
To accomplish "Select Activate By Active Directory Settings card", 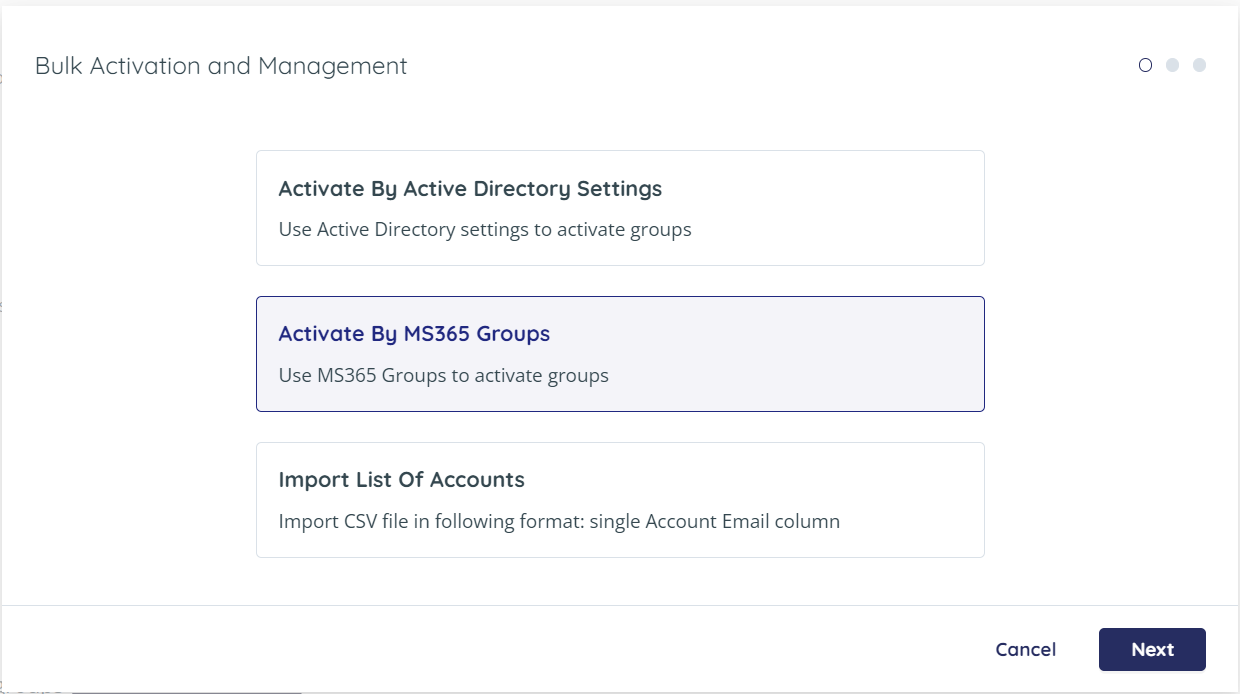I will coord(620,208).
